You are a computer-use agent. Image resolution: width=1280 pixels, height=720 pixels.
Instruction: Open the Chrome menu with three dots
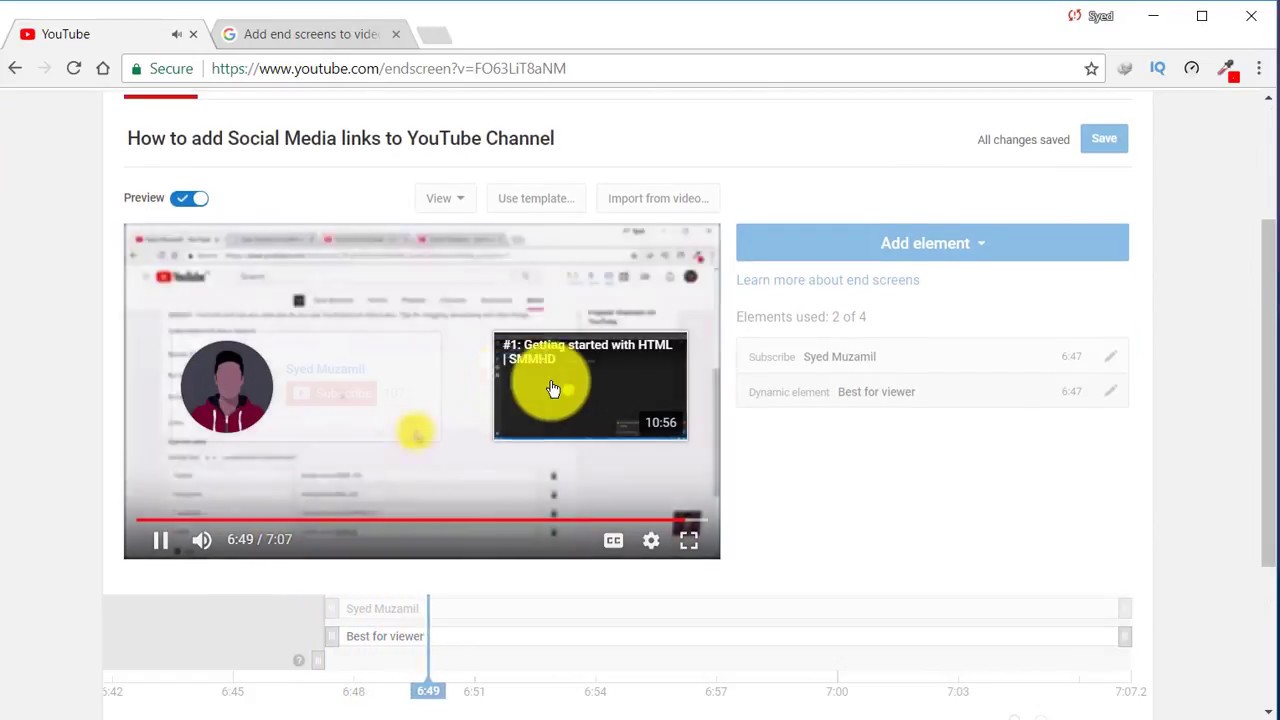pos(1259,68)
